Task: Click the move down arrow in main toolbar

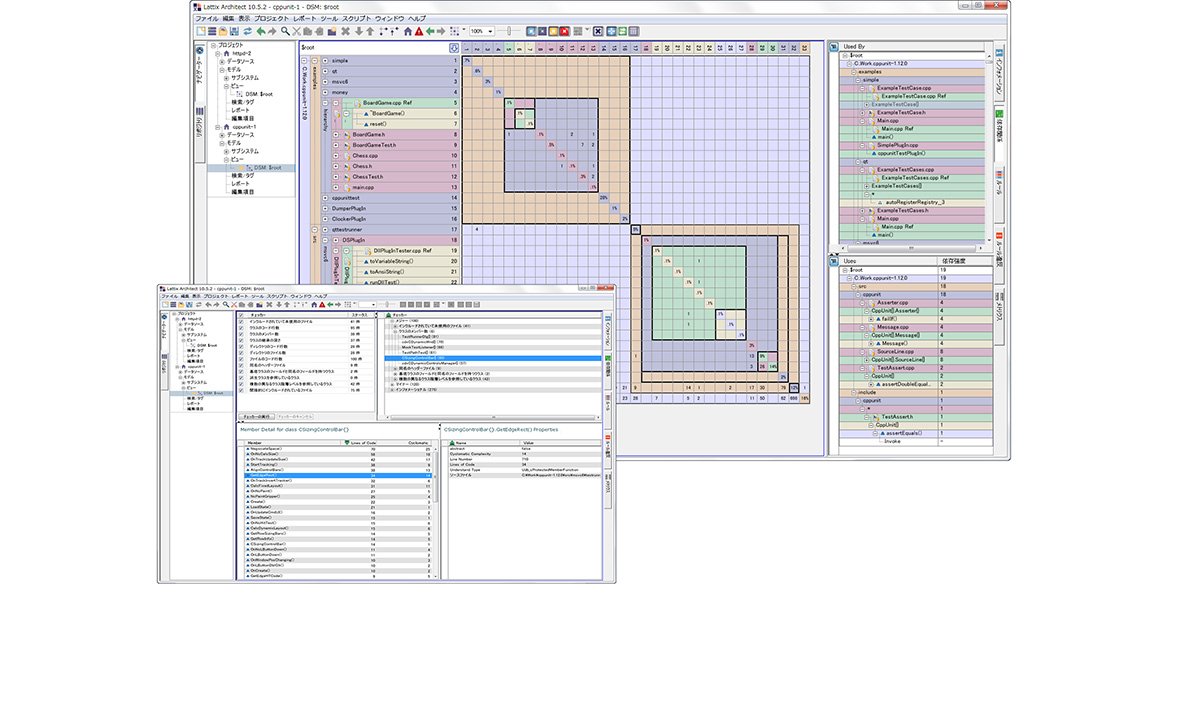Action: pos(358,31)
